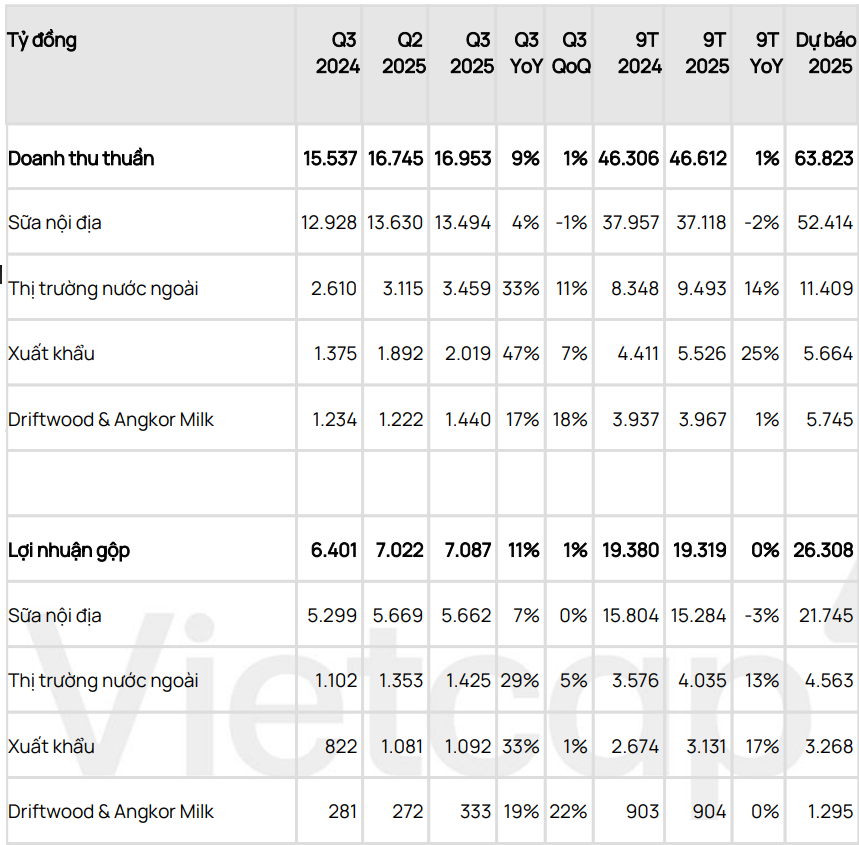The image size is (859, 845).
Task: Click the net revenue forecast value 63.823
Action: (825, 158)
